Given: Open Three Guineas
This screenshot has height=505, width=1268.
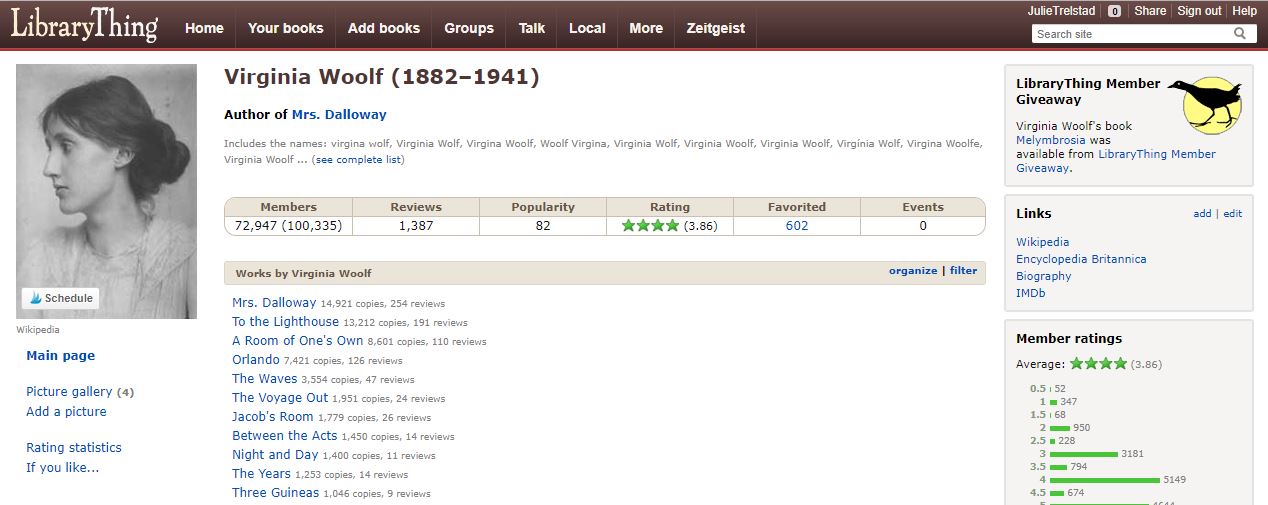Looking at the screenshot, I should point(276,493).
